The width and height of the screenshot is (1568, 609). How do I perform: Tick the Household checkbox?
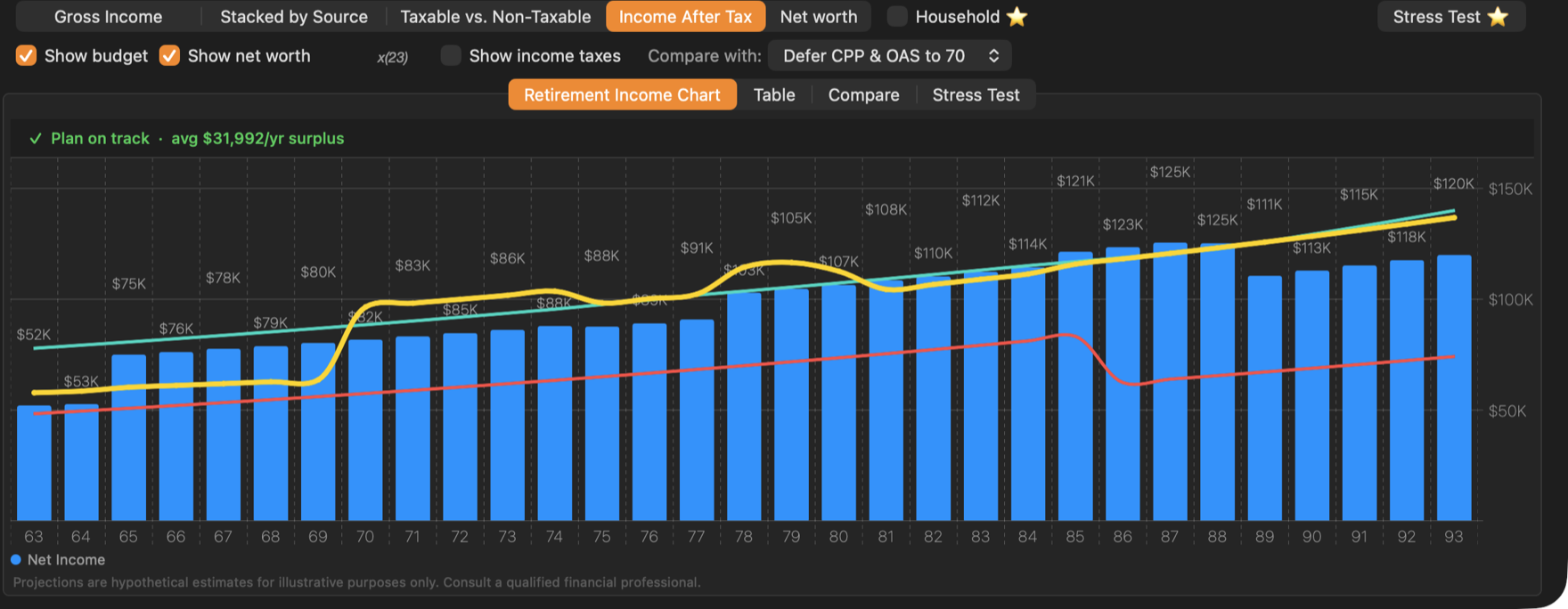tap(897, 16)
